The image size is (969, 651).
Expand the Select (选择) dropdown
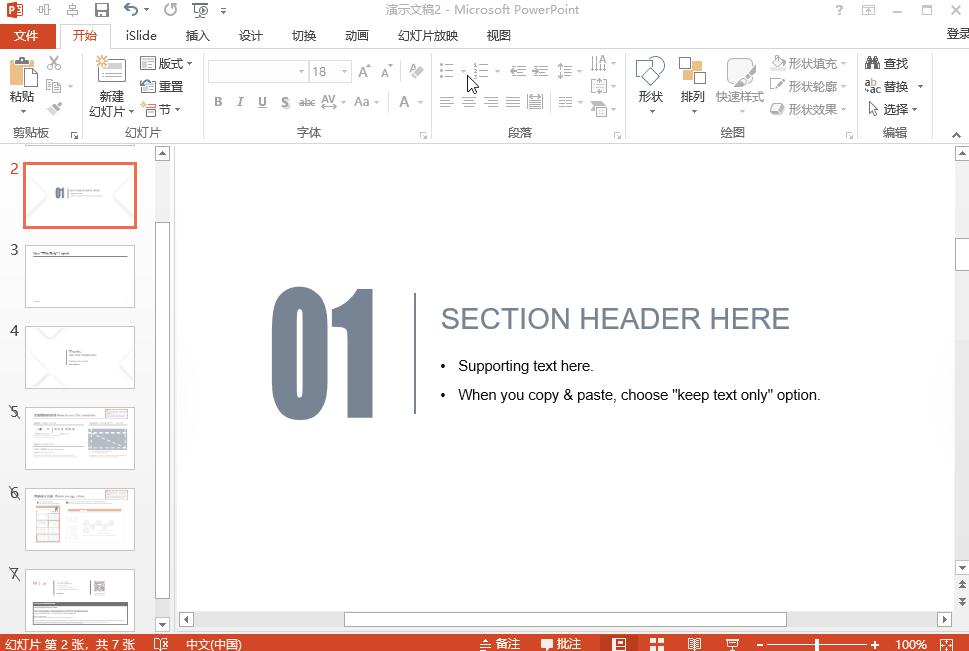pyautogui.click(x=893, y=109)
